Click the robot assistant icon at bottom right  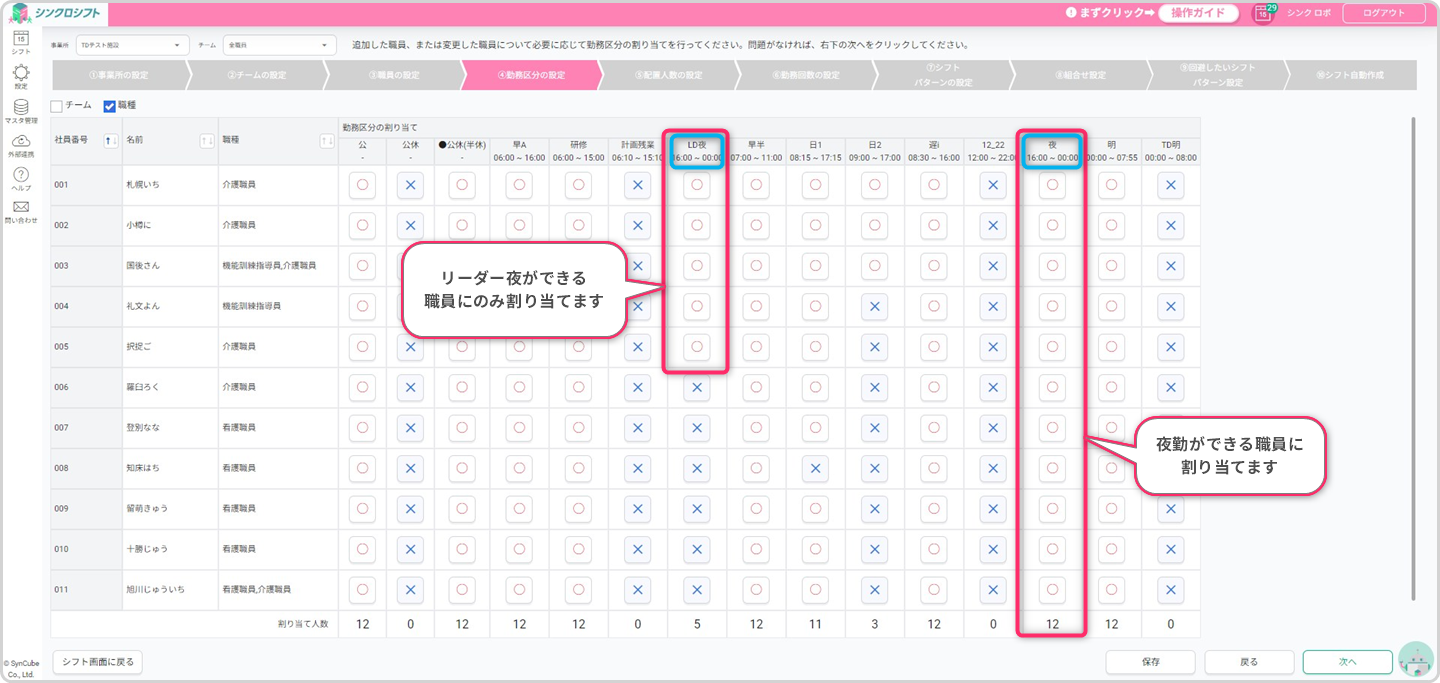click(1415, 660)
